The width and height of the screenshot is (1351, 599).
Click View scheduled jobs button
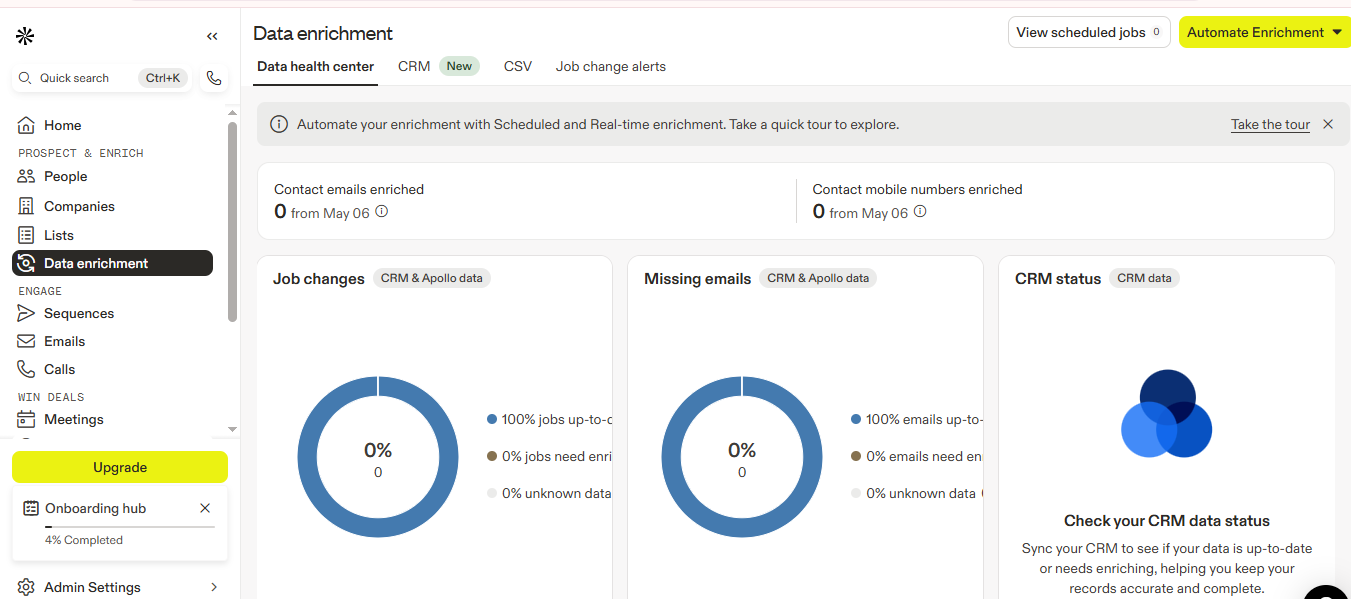click(1088, 32)
